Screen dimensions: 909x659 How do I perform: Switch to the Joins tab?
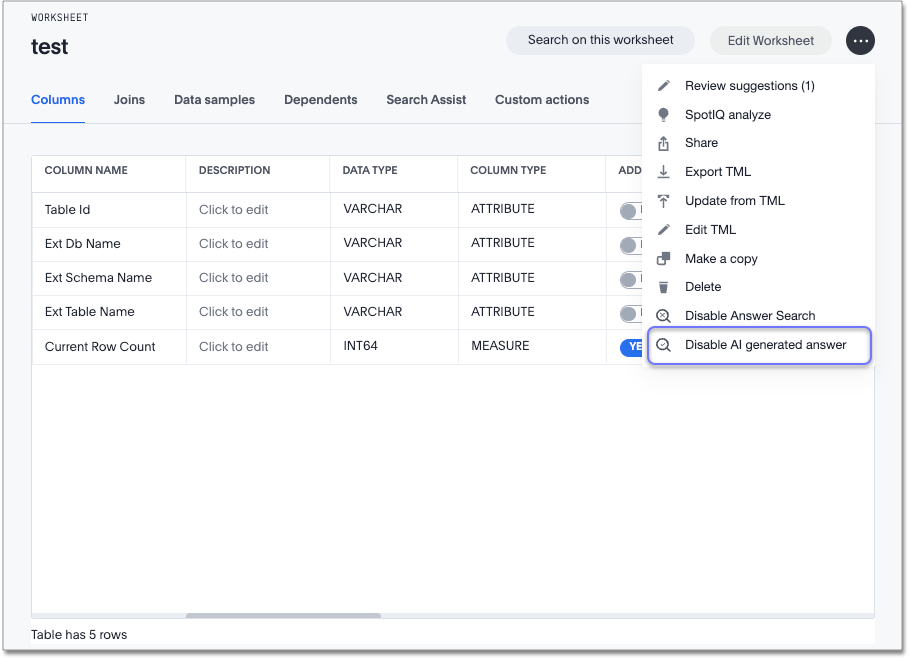click(129, 100)
